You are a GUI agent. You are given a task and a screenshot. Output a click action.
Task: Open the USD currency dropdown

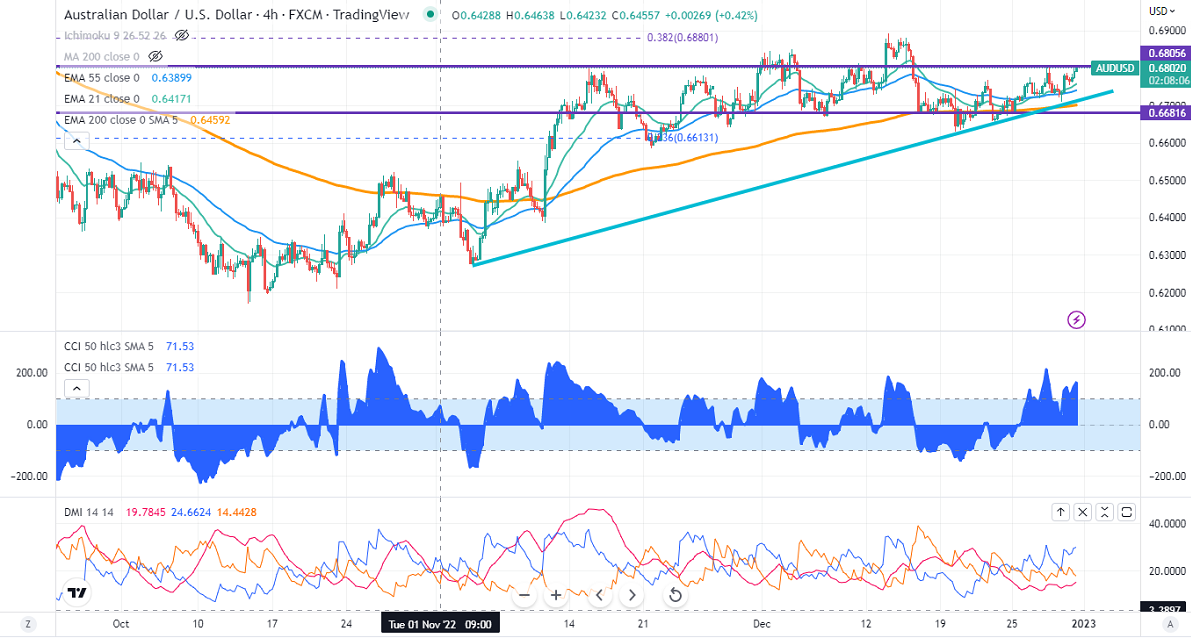[1162, 11]
